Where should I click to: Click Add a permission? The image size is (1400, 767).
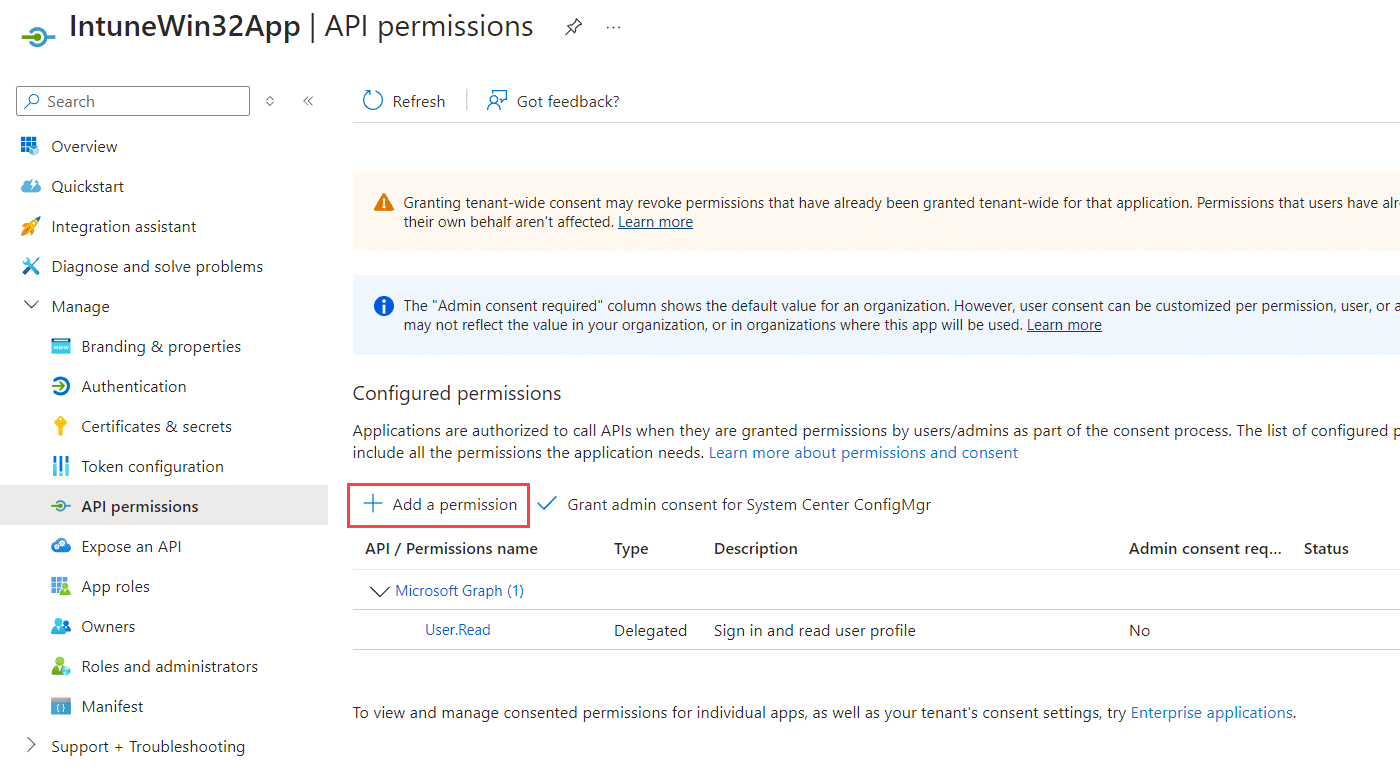[x=437, y=503]
